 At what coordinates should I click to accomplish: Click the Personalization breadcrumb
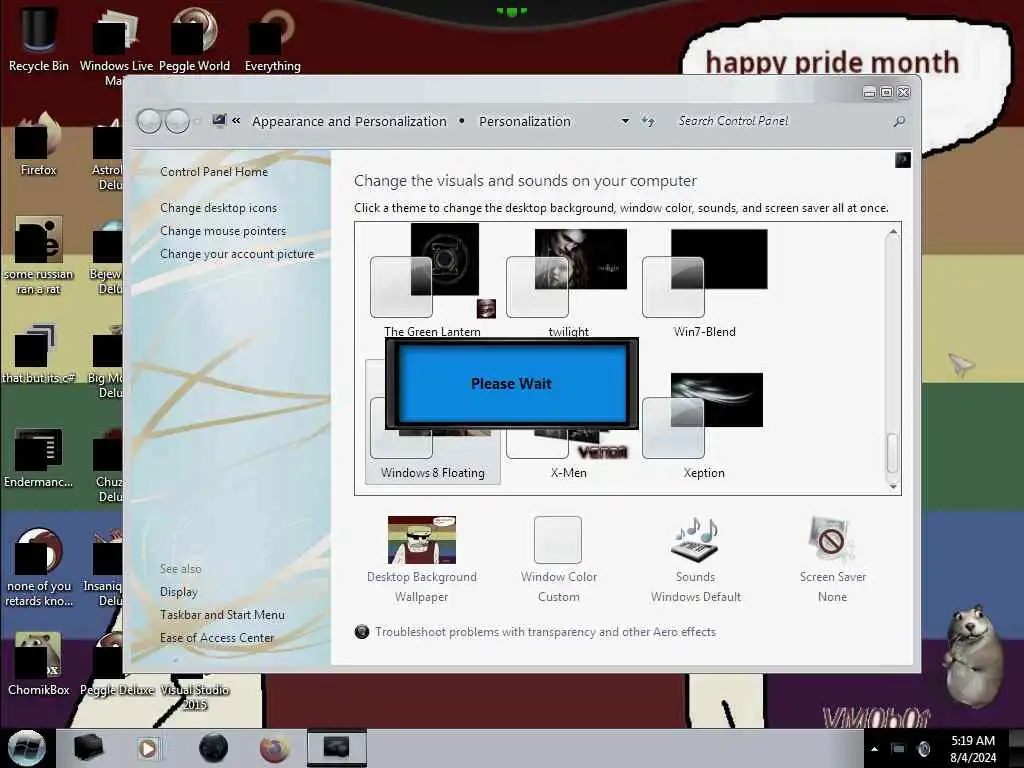pos(525,121)
